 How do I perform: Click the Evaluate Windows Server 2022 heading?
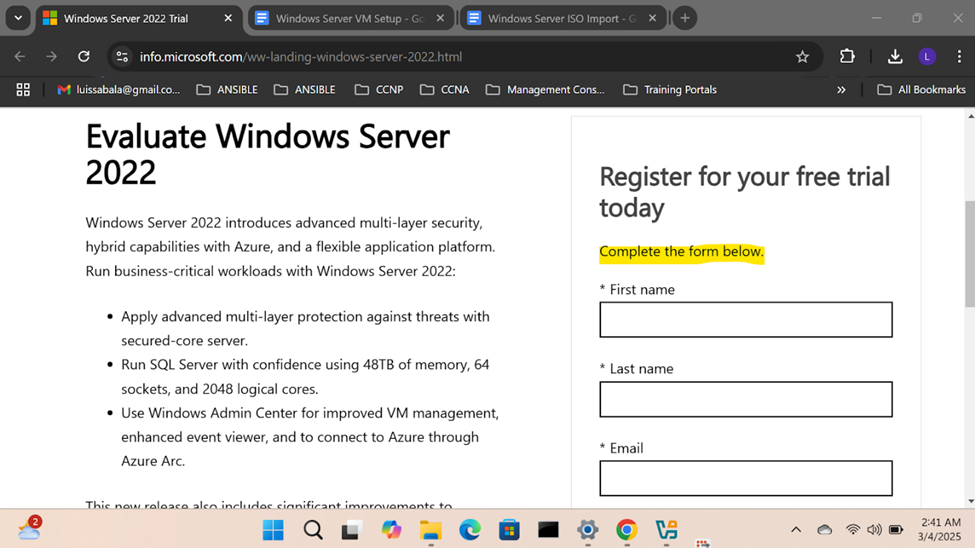click(267, 154)
